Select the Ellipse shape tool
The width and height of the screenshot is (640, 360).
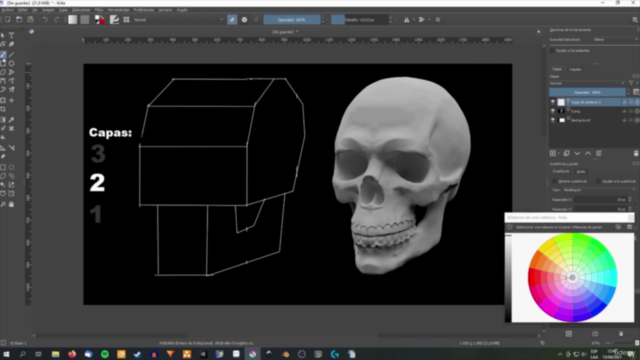tap(11, 63)
